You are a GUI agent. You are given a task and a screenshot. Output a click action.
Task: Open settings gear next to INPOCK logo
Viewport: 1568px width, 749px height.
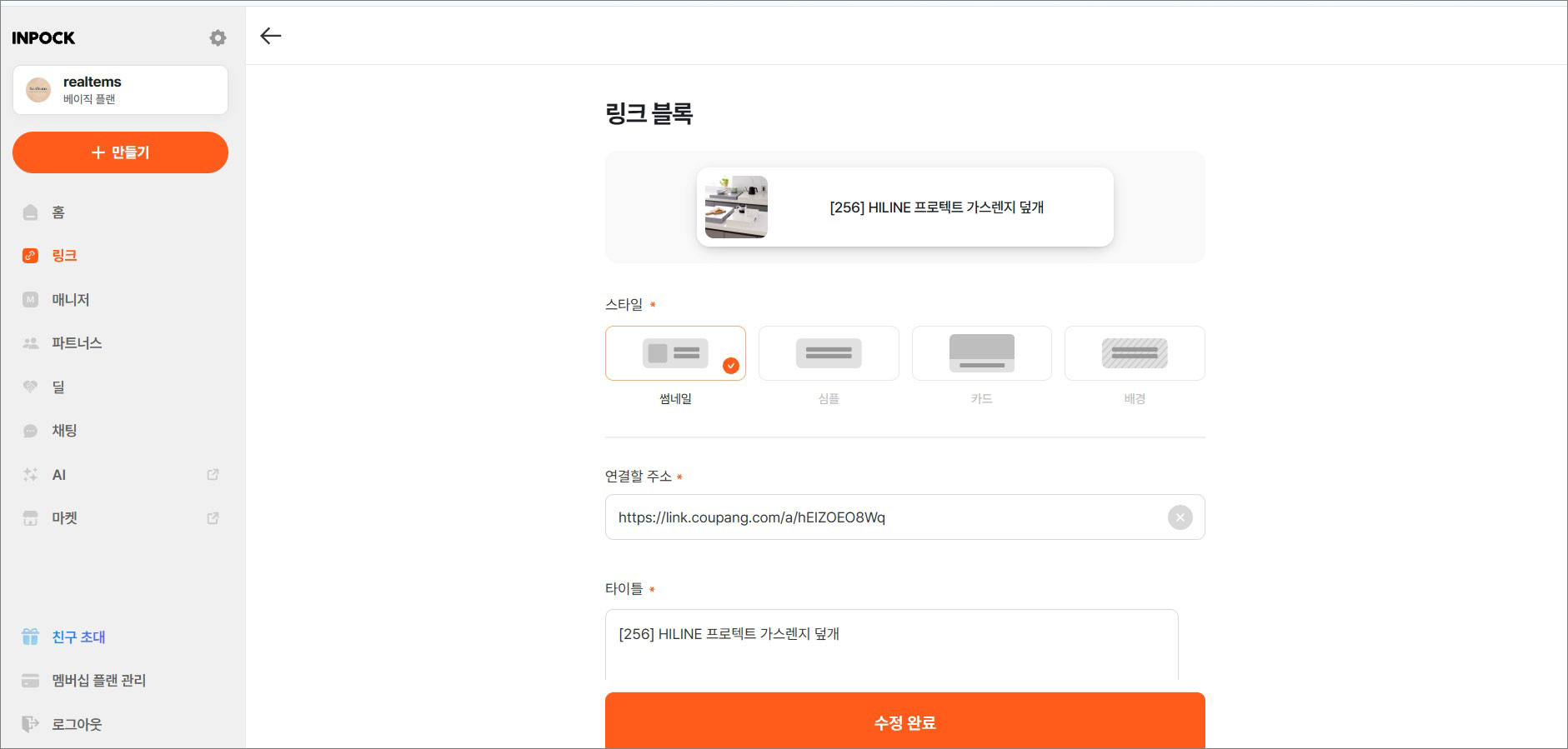(x=218, y=37)
